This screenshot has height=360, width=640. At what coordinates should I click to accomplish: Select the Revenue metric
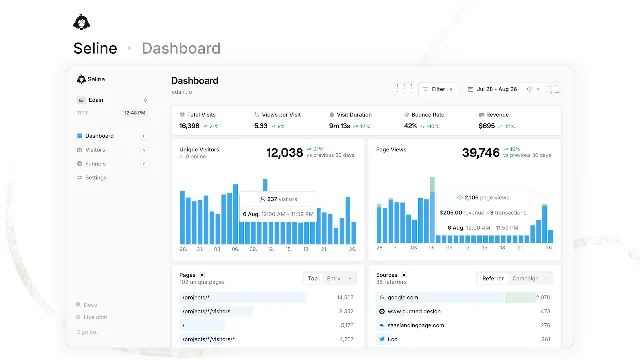pos(497,120)
